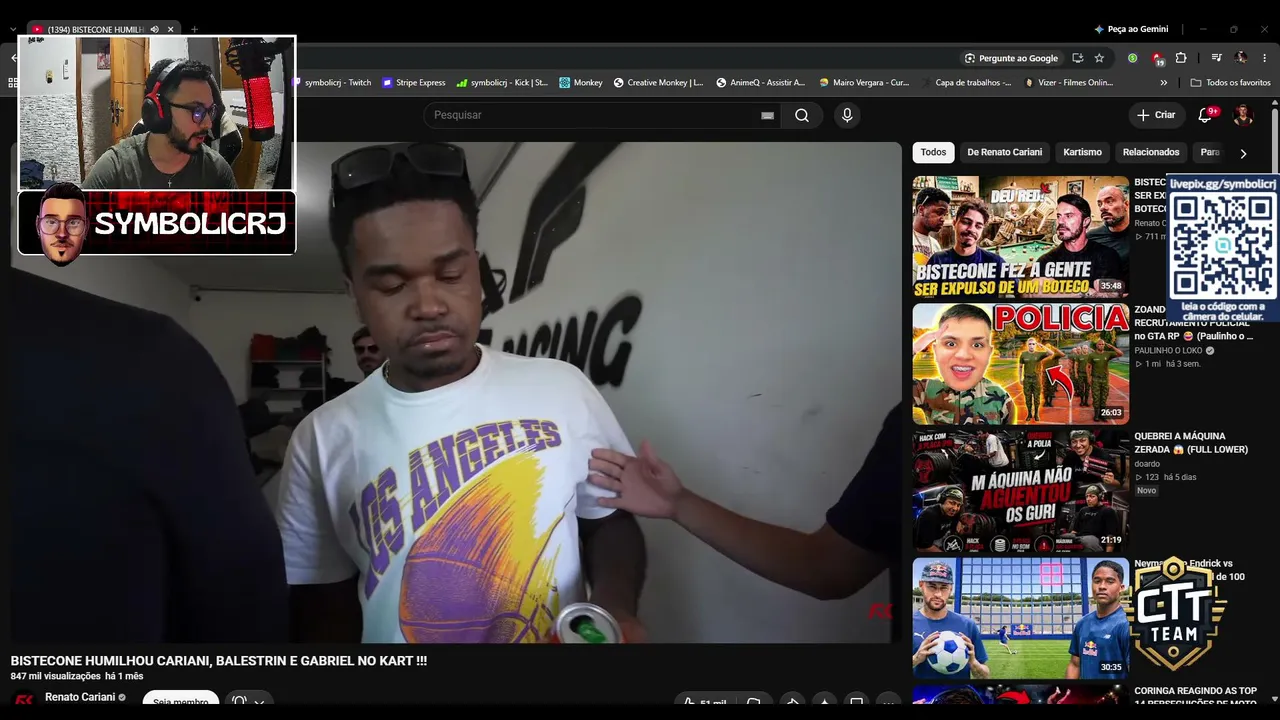Open a new browser tab
Image resolution: width=1280 pixels, height=720 pixels.
(x=194, y=29)
